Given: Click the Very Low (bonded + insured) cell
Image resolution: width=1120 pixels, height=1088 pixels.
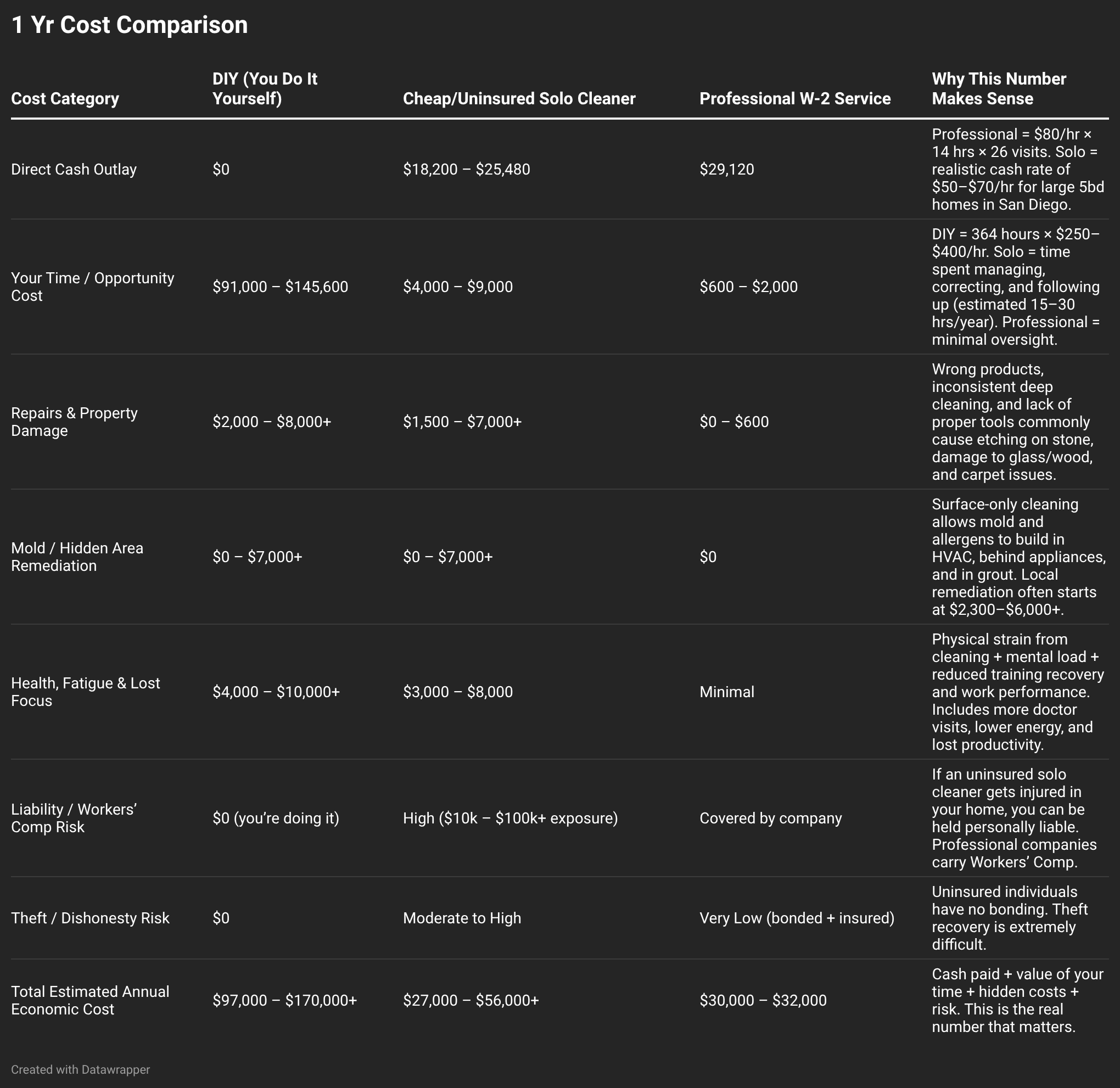Looking at the screenshot, I should [x=797, y=918].
